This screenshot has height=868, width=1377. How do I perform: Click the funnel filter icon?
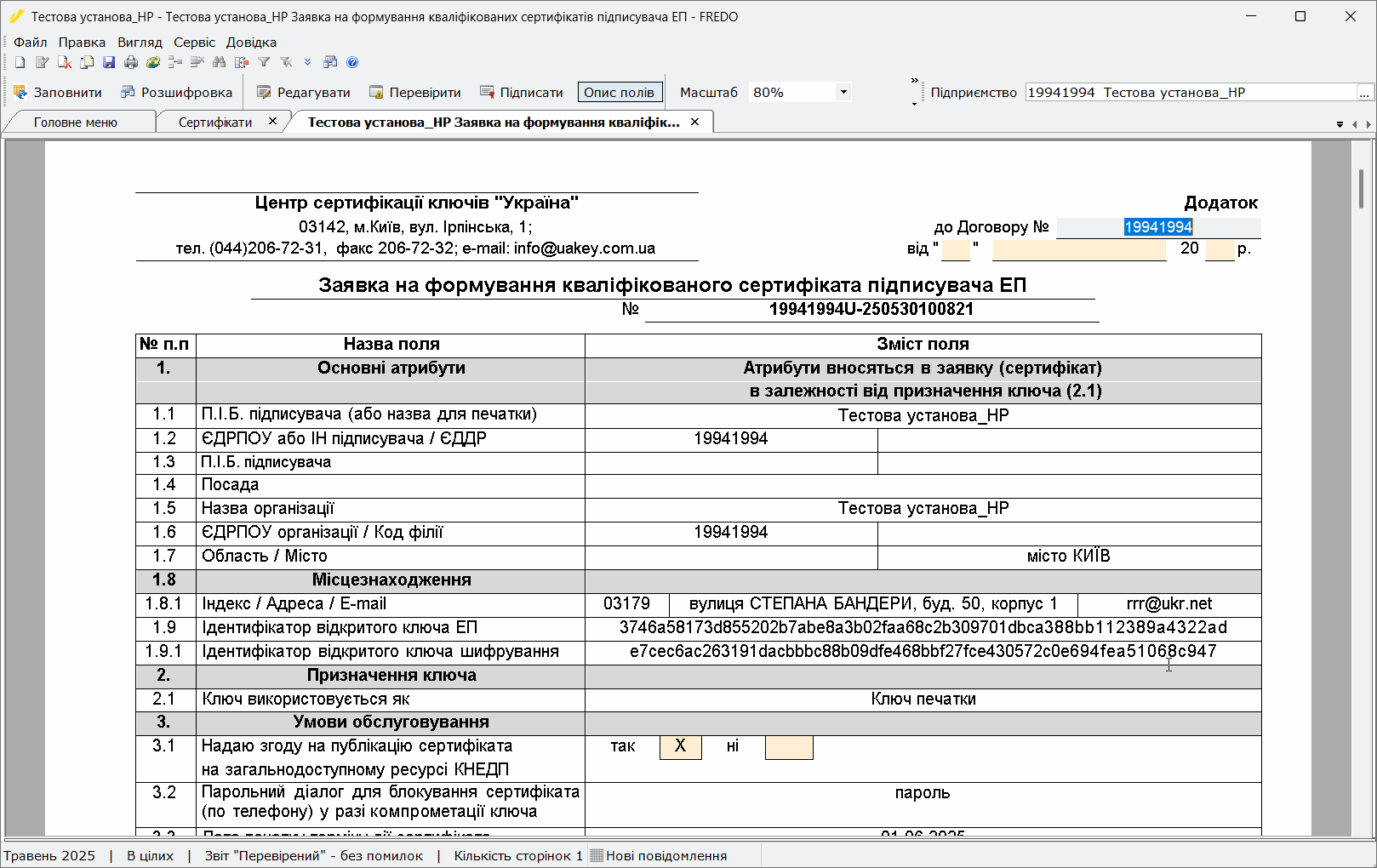coord(264,62)
